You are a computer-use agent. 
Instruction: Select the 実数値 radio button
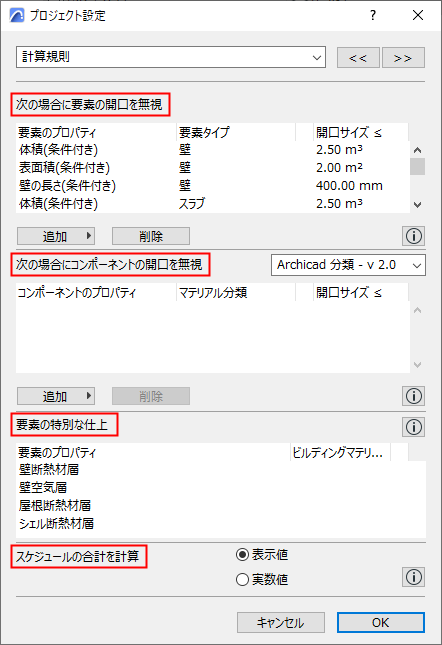tap(242, 580)
